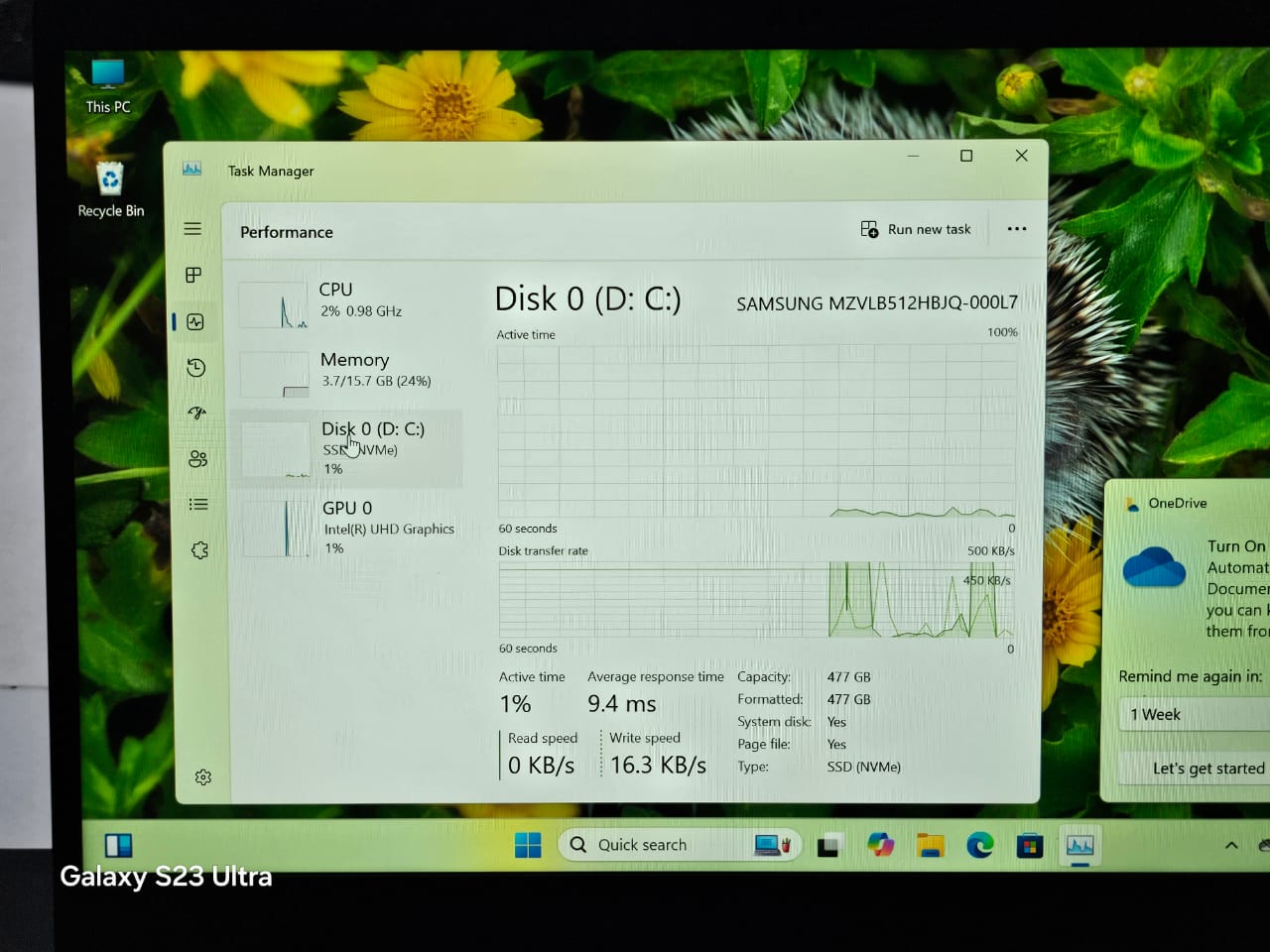Show hidden system tray icons chevron
Screen dimensions: 1270x952
point(1231,845)
